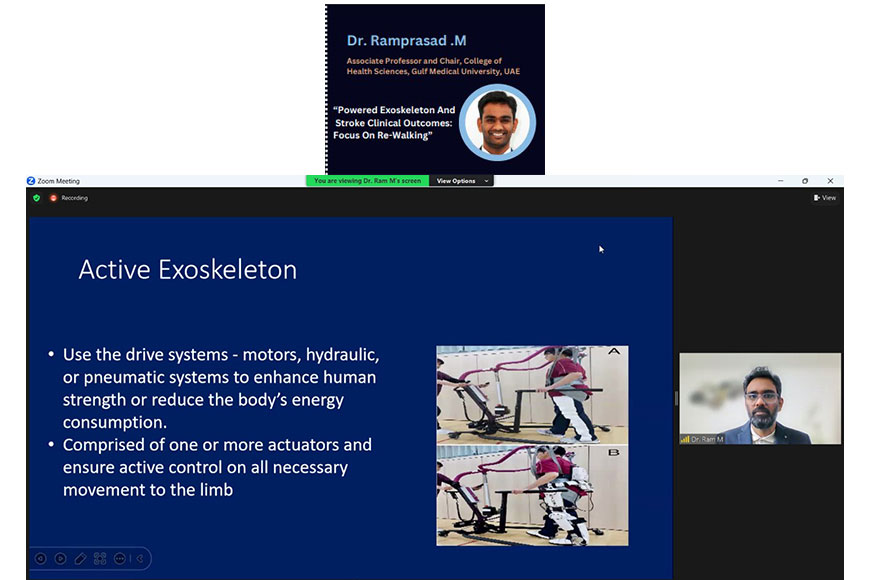Select the pen annotation tool
This screenshot has height=580, width=870.
(80, 559)
